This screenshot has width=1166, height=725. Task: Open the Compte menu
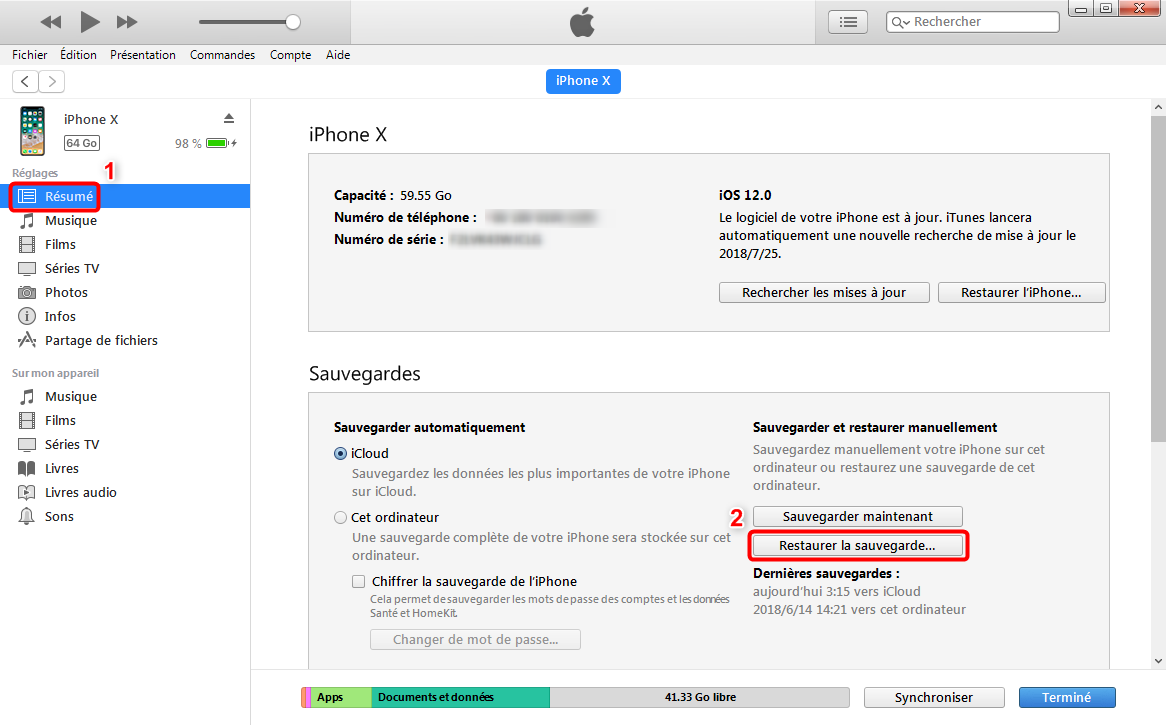(290, 55)
